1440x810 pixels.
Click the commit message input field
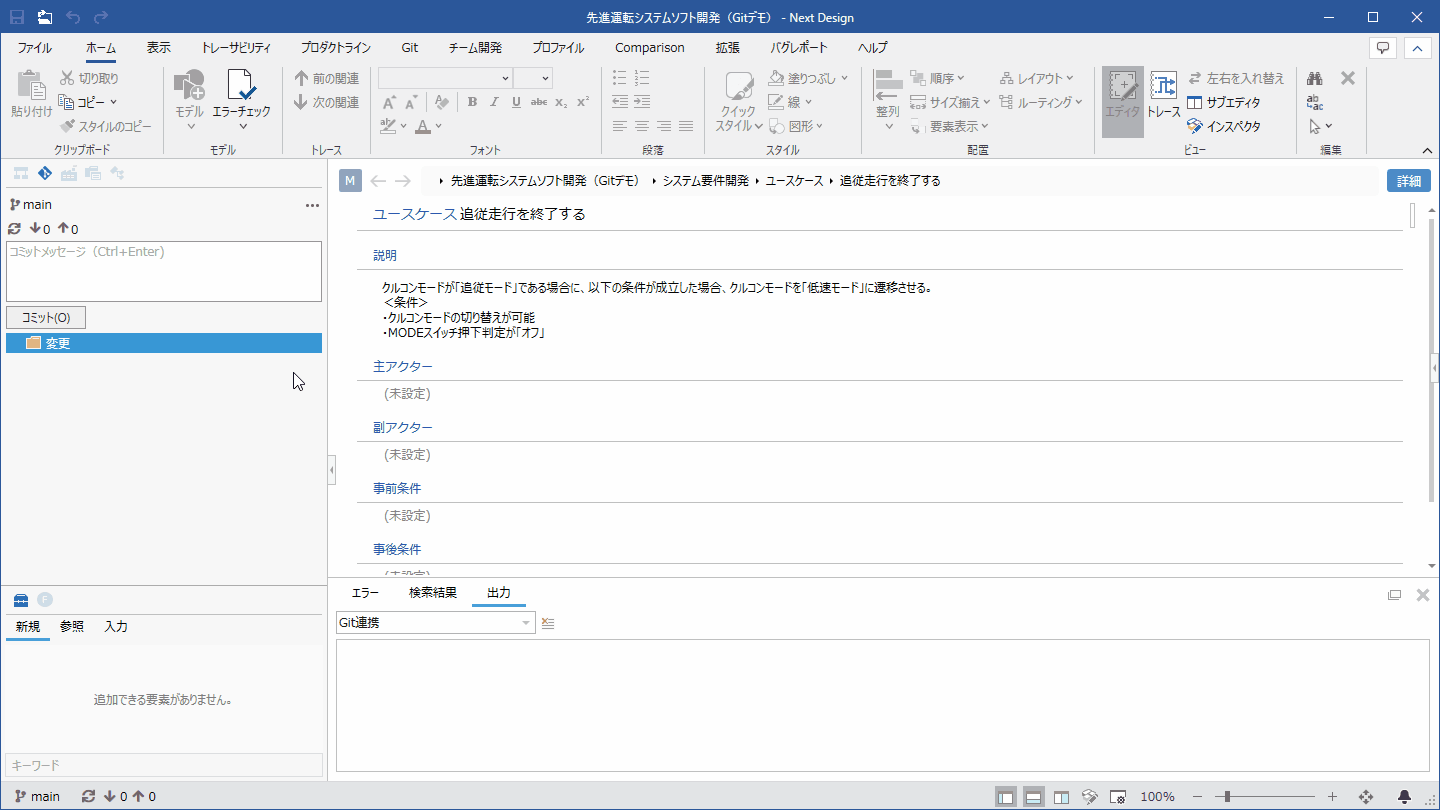point(164,271)
